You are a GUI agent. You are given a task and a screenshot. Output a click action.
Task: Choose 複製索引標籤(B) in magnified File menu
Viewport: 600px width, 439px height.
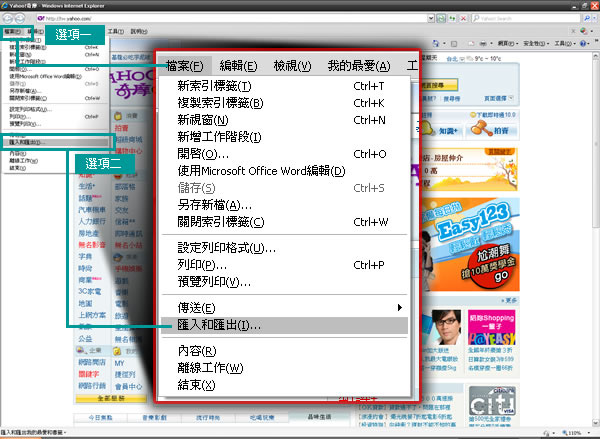(x=284, y=103)
